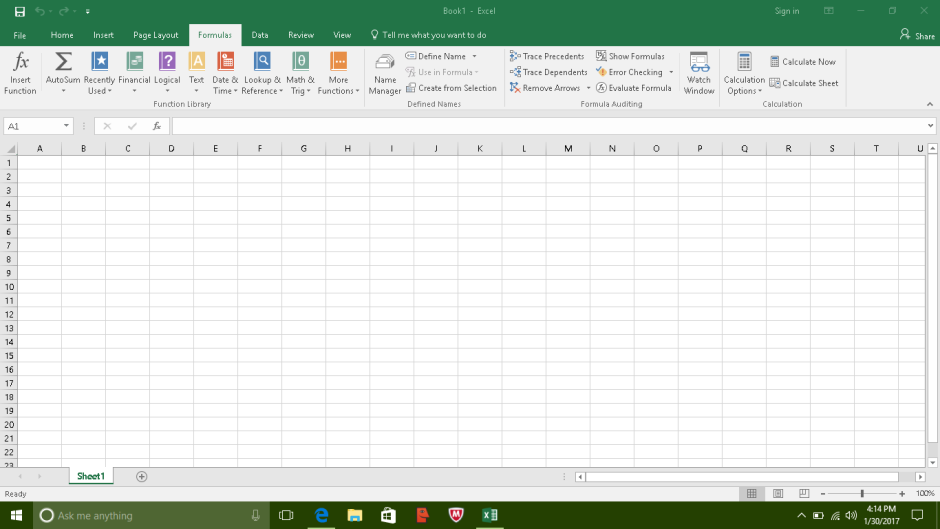This screenshot has height=529, width=940.
Task: Open the Logical functions library
Action: coord(167,73)
